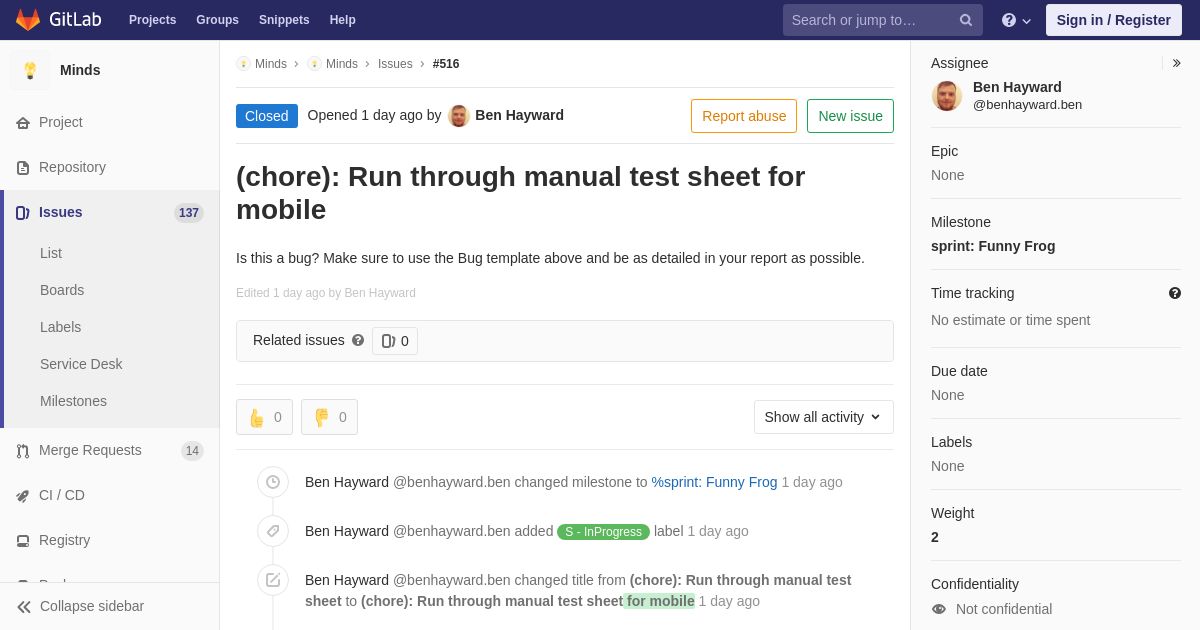1200x630 pixels.
Task: Click the label tag activity icon
Action: click(273, 531)
